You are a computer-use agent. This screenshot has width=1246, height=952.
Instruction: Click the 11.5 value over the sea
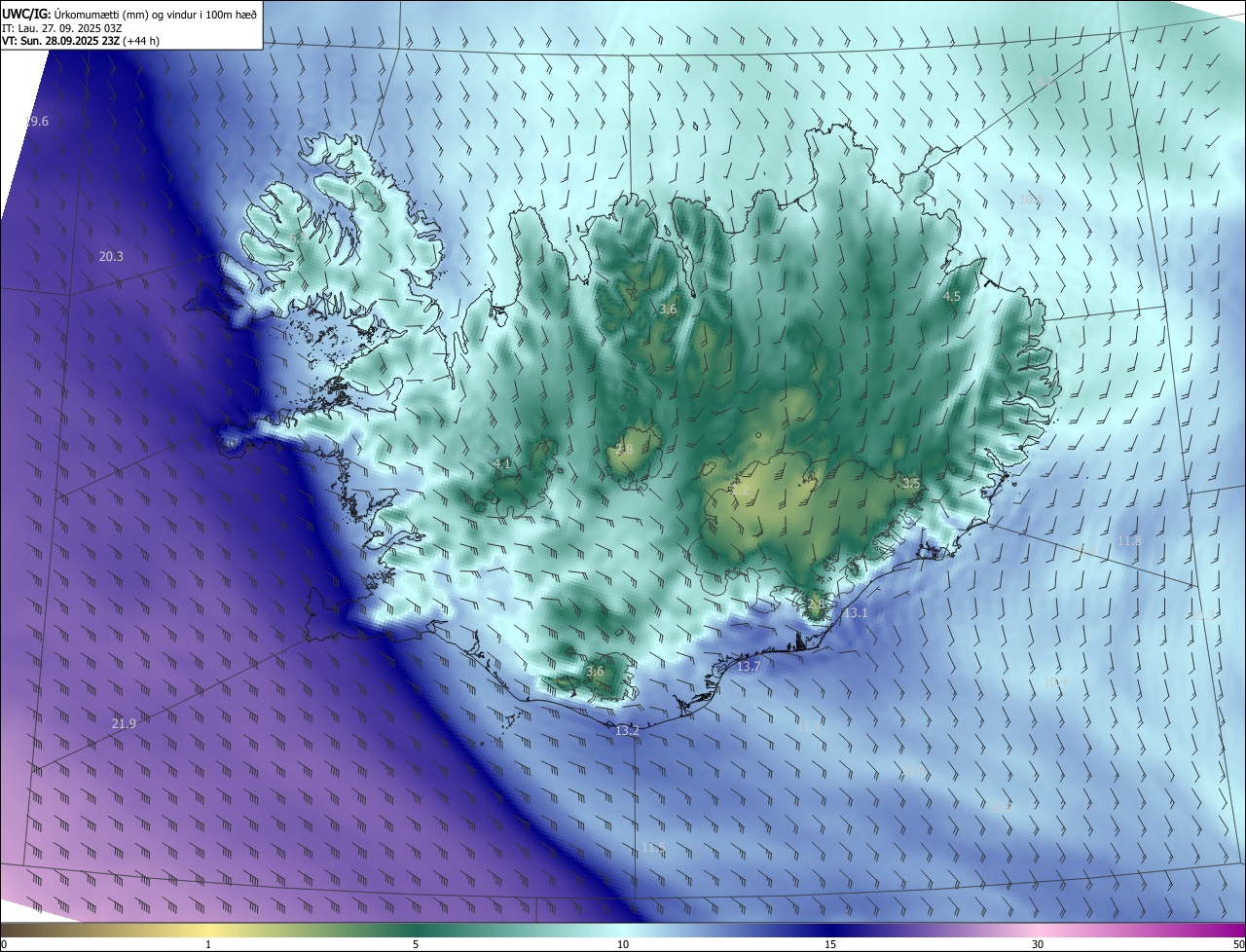coord(653,847)
